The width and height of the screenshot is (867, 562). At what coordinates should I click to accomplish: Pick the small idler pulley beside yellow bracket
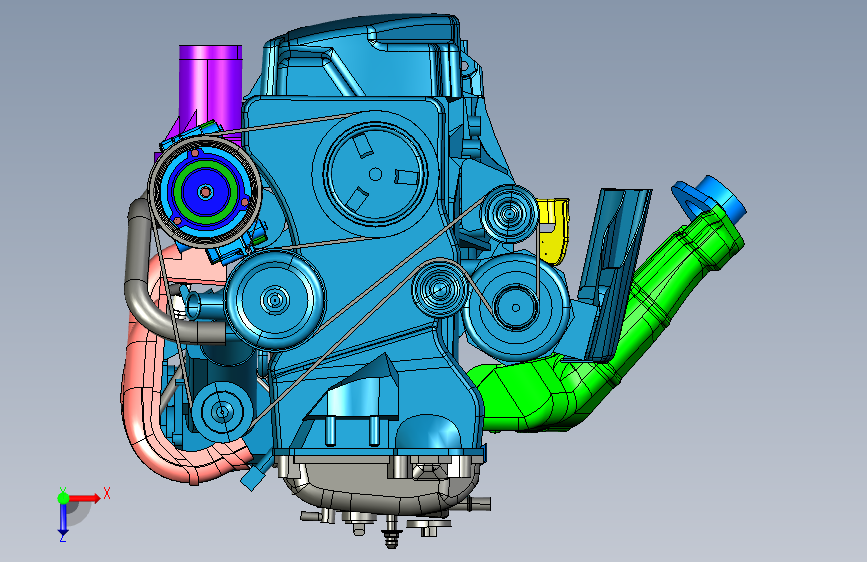(509, 213)
